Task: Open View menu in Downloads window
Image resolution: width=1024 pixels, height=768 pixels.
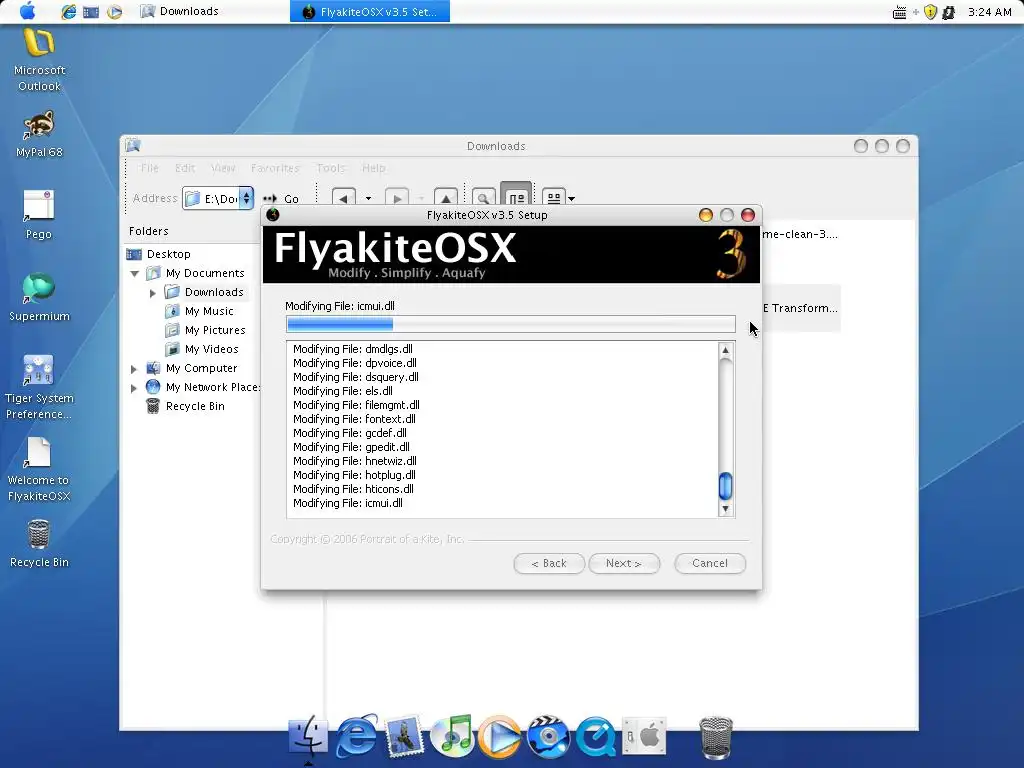Action: tap(223, 168)
